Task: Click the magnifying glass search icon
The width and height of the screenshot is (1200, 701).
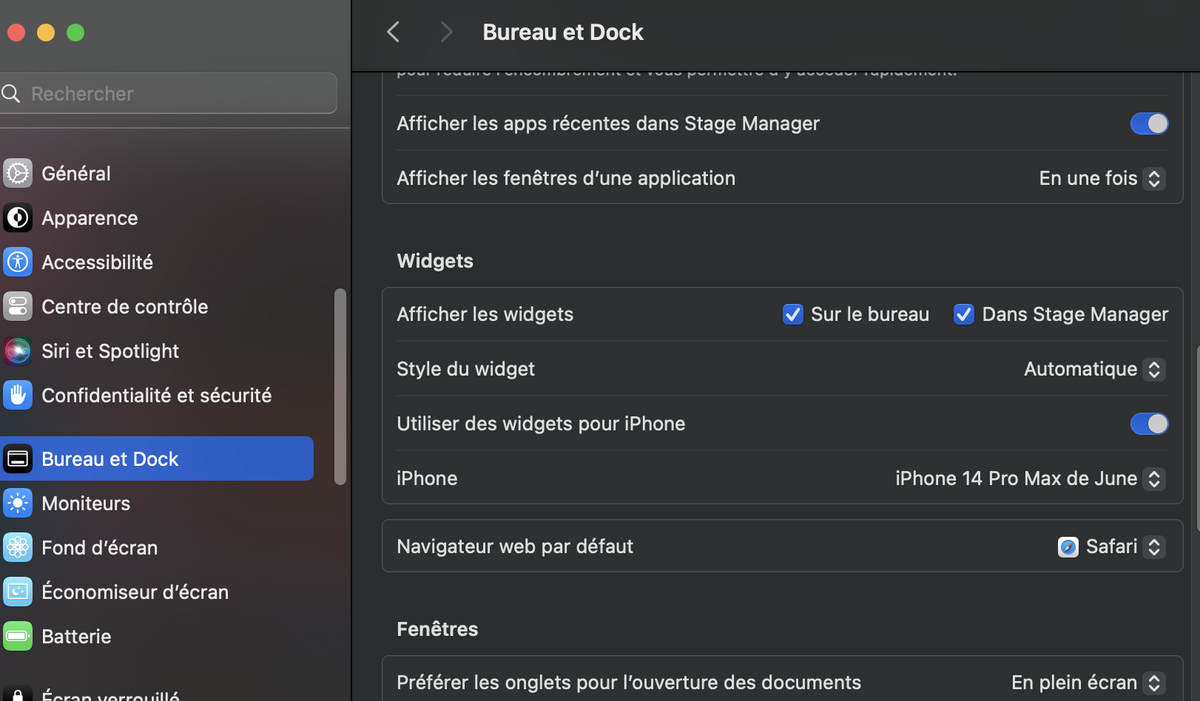Action: [x=11, y=94]
